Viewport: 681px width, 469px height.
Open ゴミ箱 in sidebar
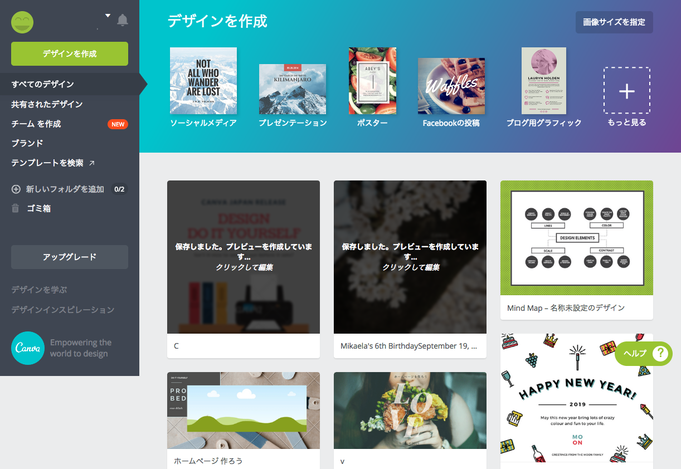tap(39, 208)
